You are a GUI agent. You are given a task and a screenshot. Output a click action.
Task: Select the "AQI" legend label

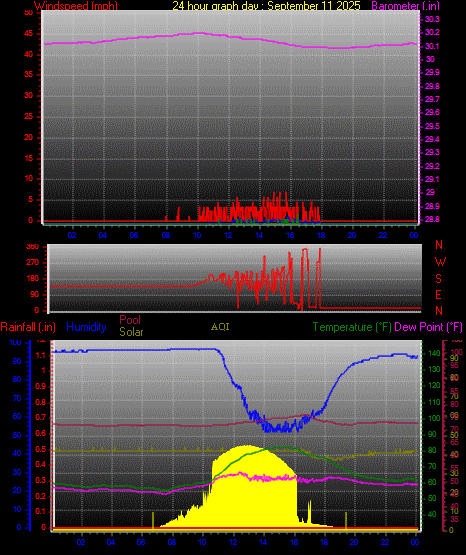[x=220, y=327]
